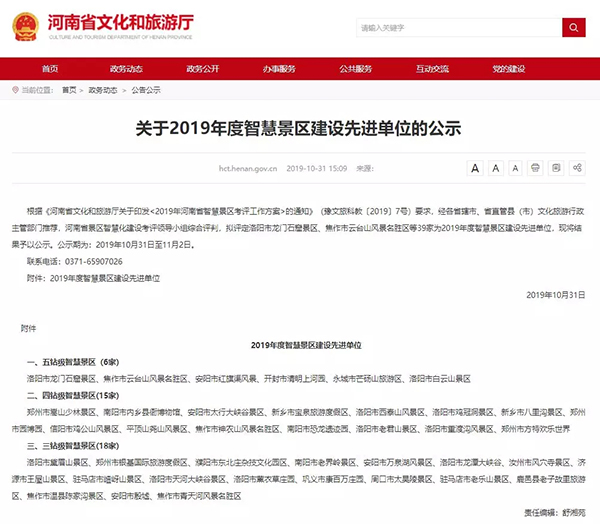The height and width of the screenshot is (524, 600).
Task: Select the largest font size A icon
Action: pos(475,168)
